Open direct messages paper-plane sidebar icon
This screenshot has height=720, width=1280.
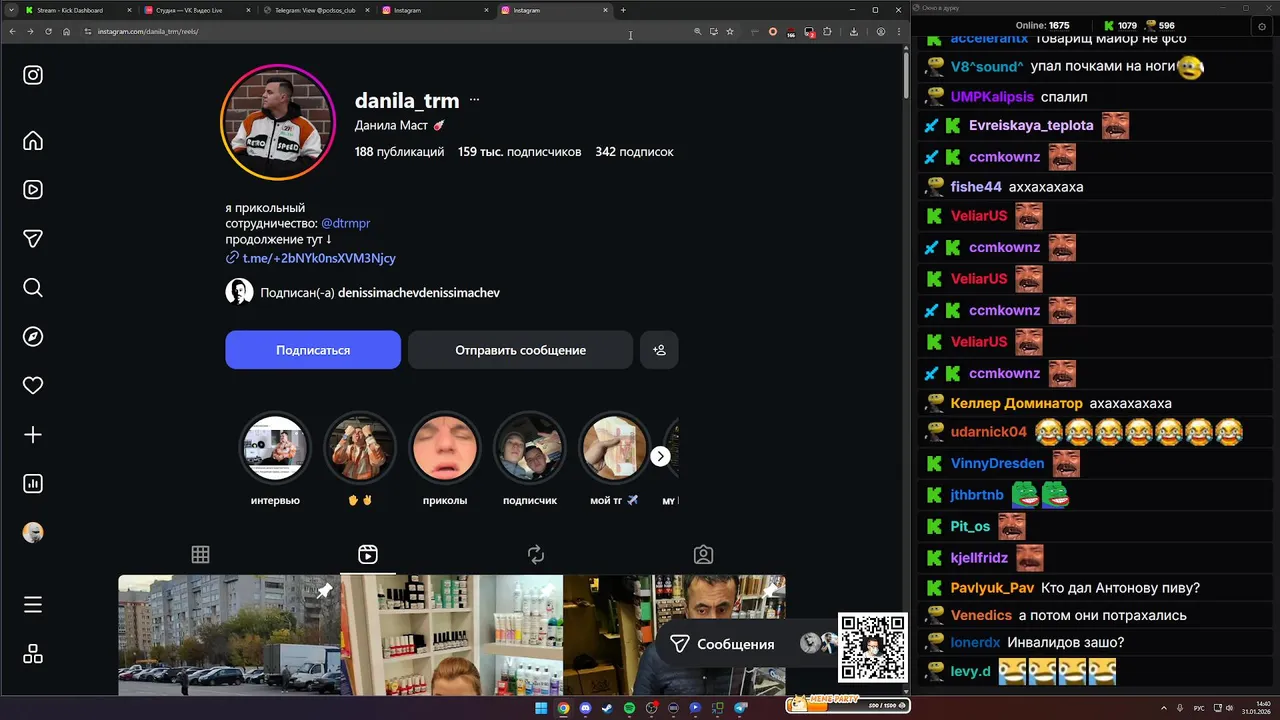pos(33,239)
